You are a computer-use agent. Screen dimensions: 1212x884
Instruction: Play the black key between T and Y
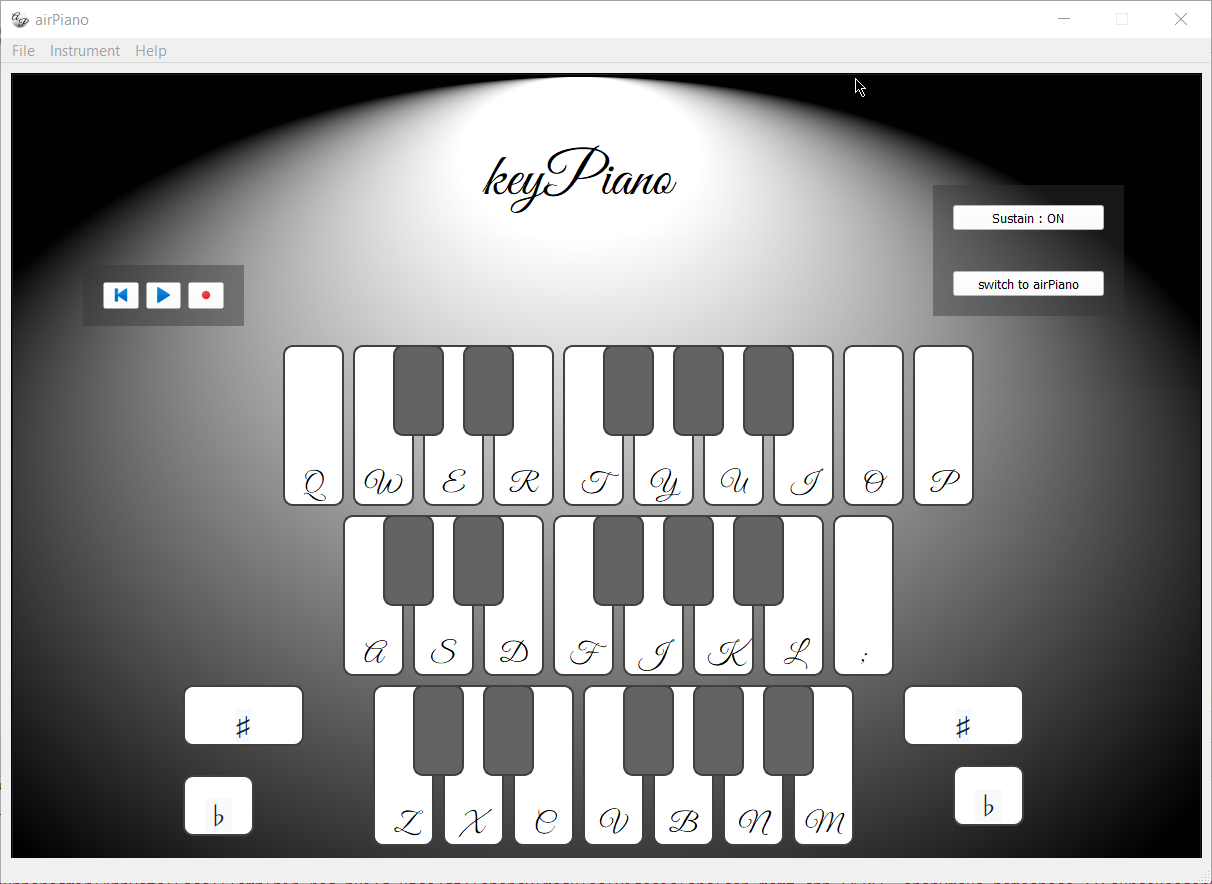pyautogui.click(x=628, y=391)
